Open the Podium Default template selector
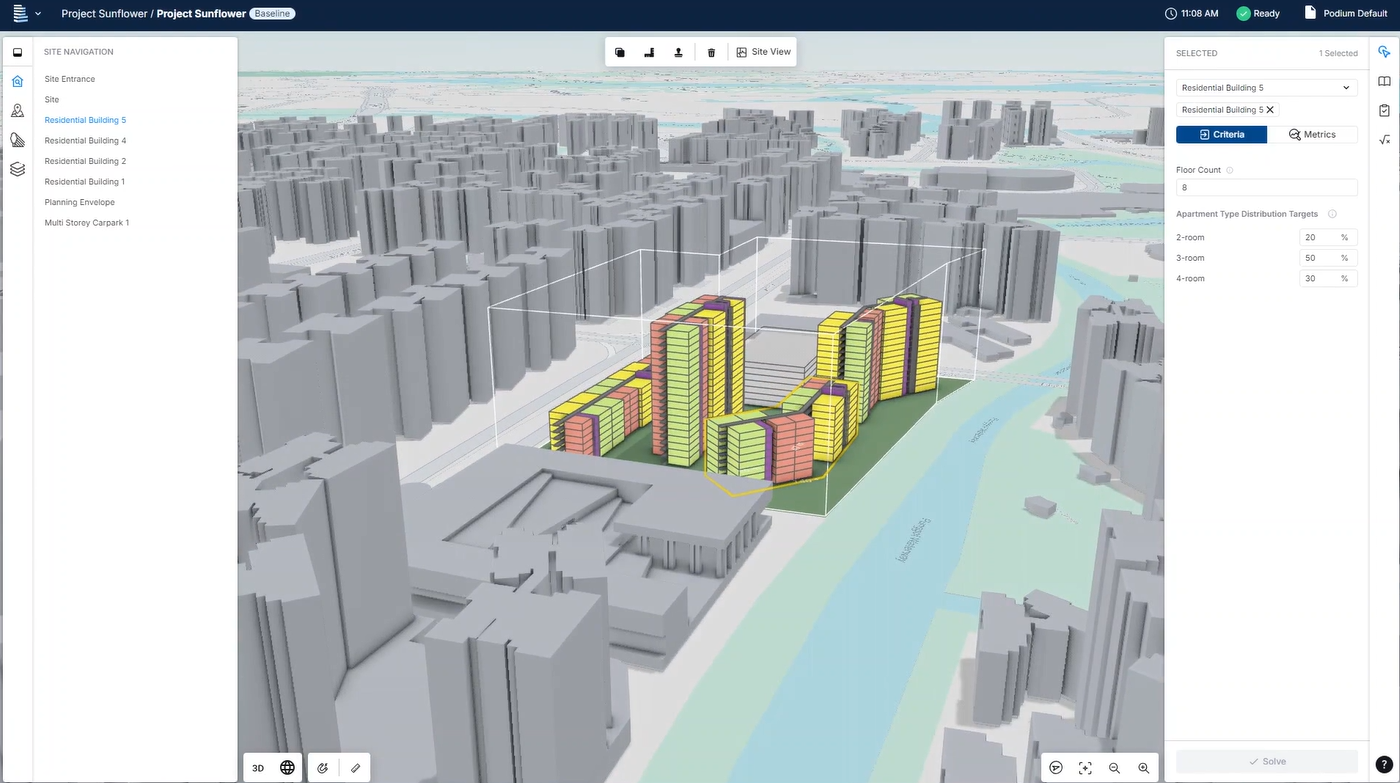This screenshot has width=1400, height=783. (x=1345, y=14)
